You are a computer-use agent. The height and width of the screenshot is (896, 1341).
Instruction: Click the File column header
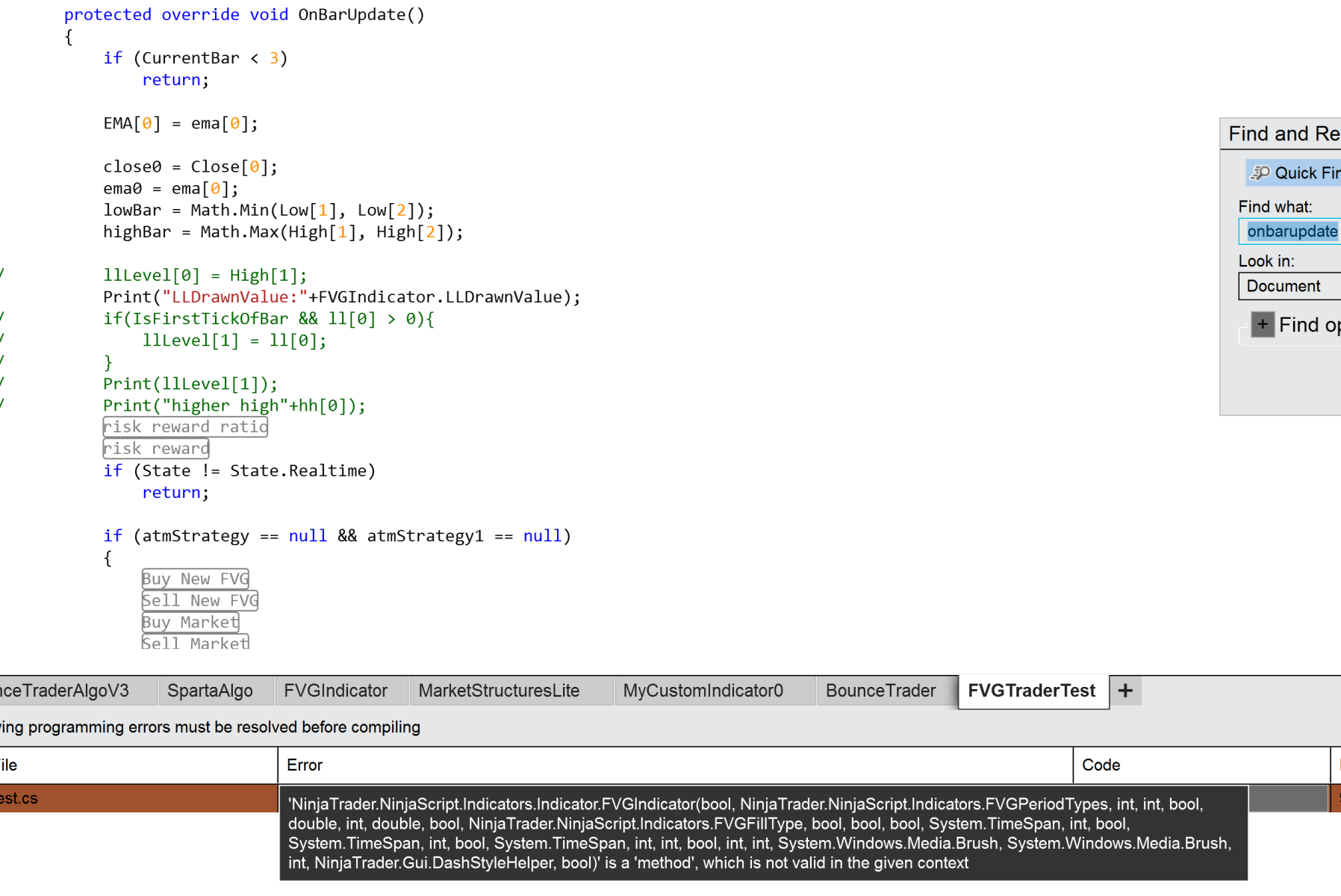[139, 765]
